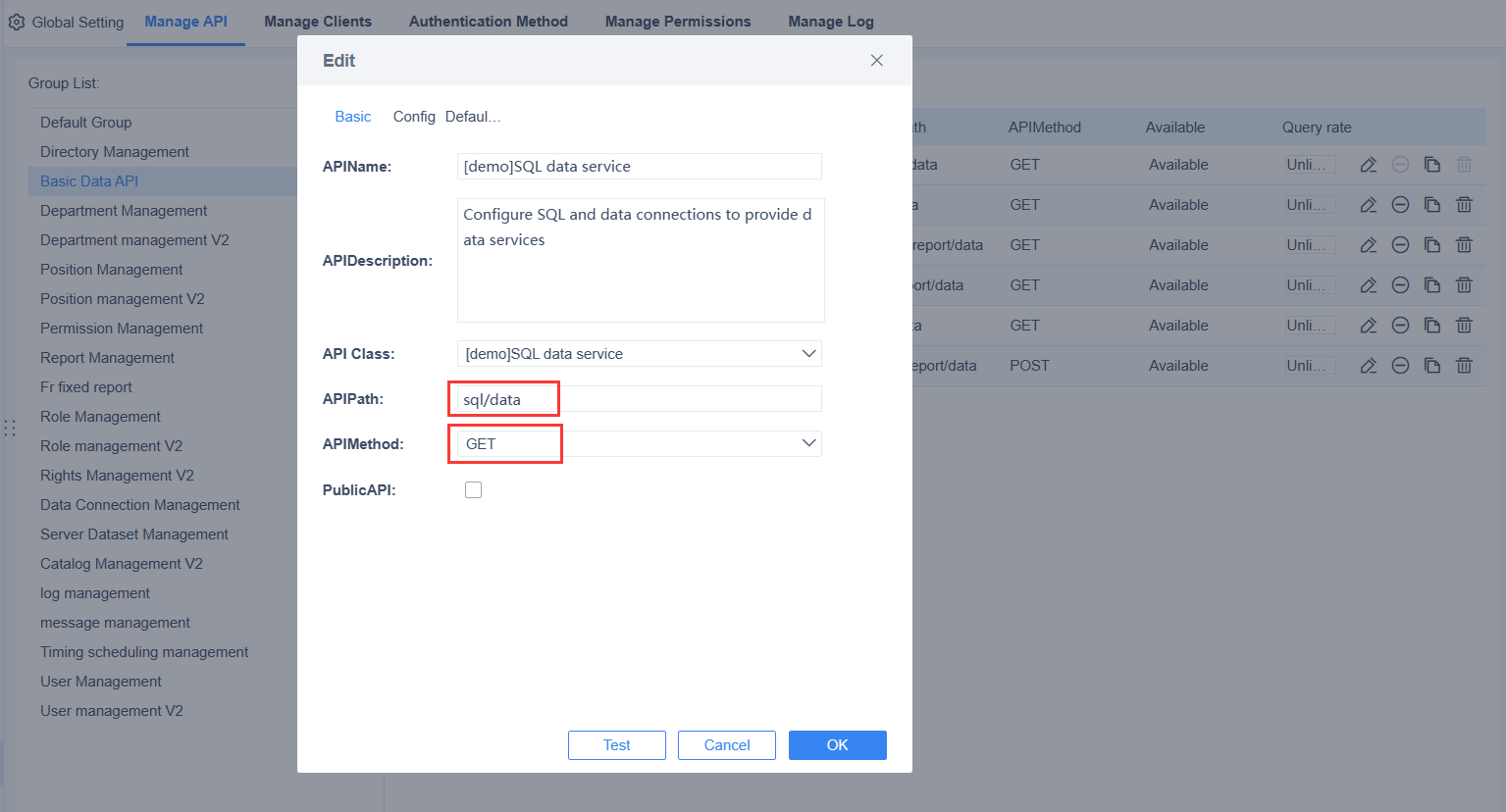Viewport: 1506px width, 812px height.
Task: Open the APIMethod dropdown
Action: coord(808,443)
